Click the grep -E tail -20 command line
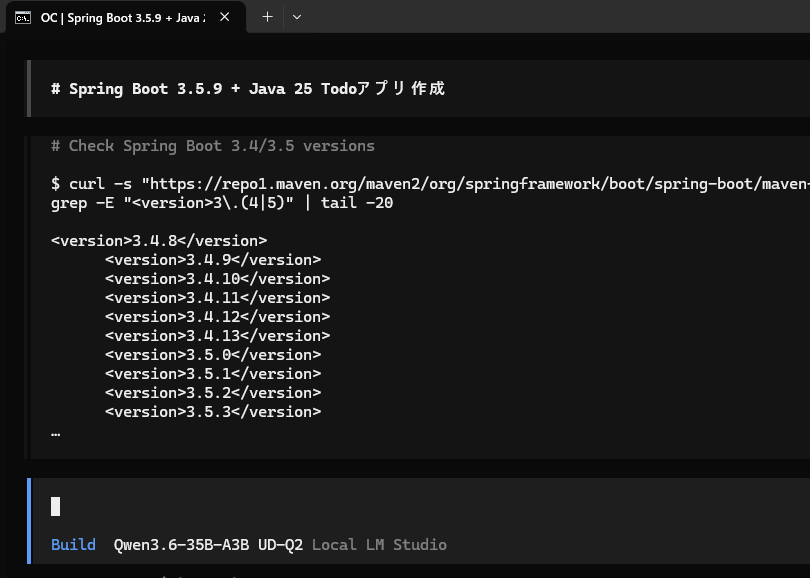This screenshot has width=810, height=578. (x=222, y=202)
